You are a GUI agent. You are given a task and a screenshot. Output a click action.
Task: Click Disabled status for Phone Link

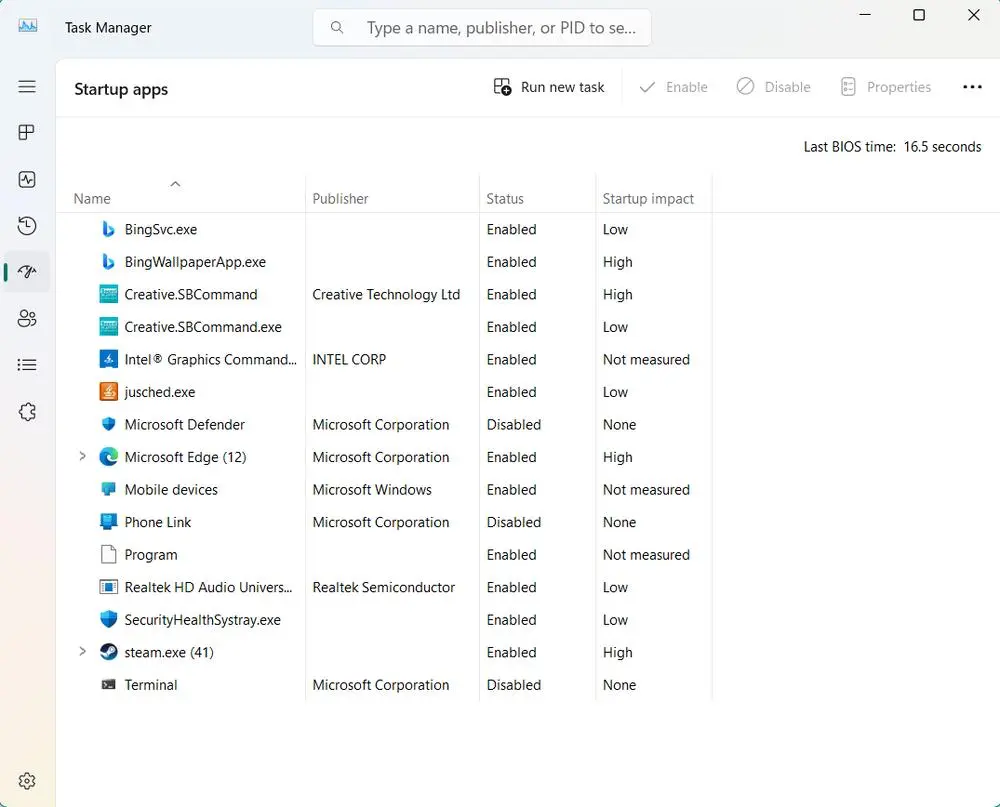[x=513, y=522]
